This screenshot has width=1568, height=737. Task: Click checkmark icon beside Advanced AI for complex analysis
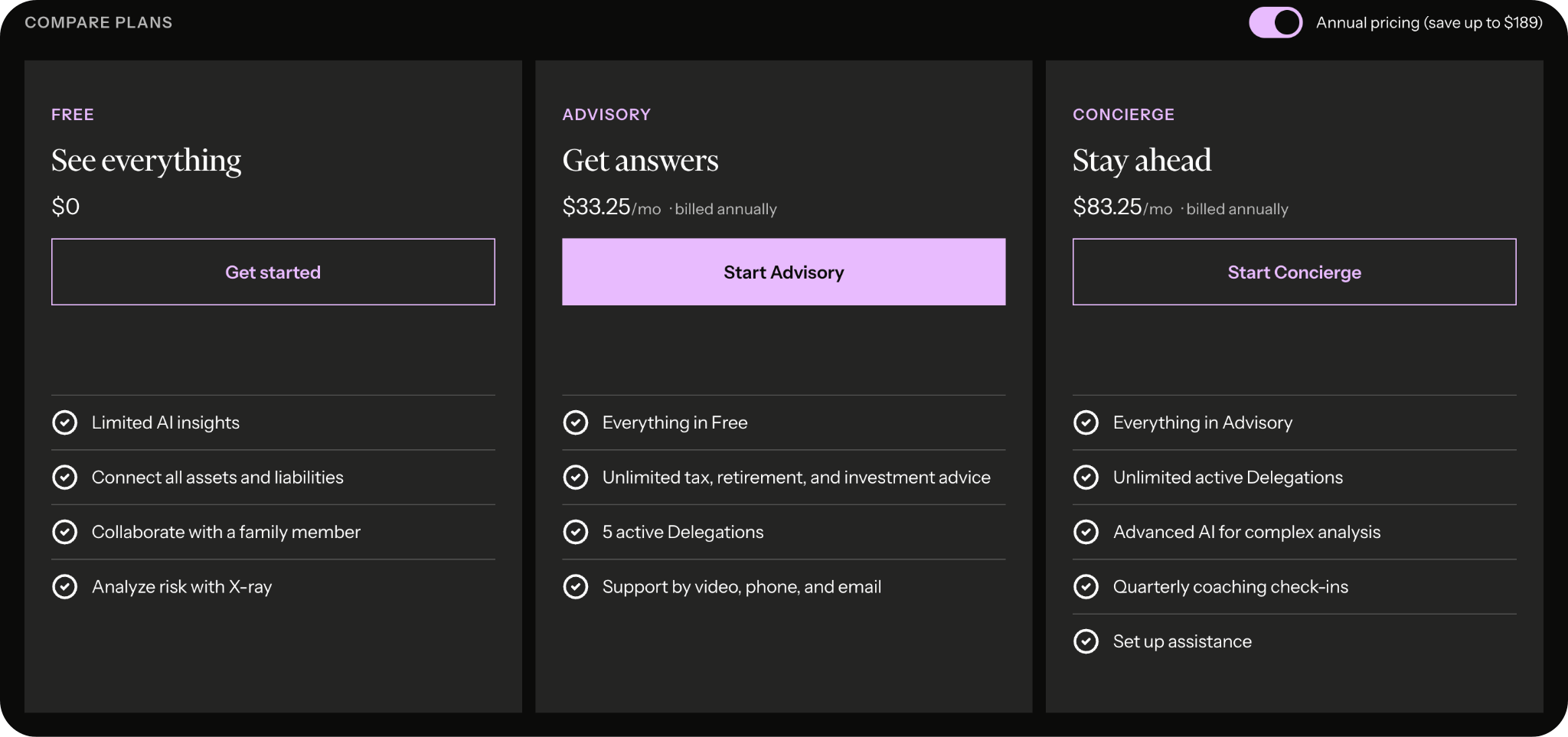pos(1086,532)
